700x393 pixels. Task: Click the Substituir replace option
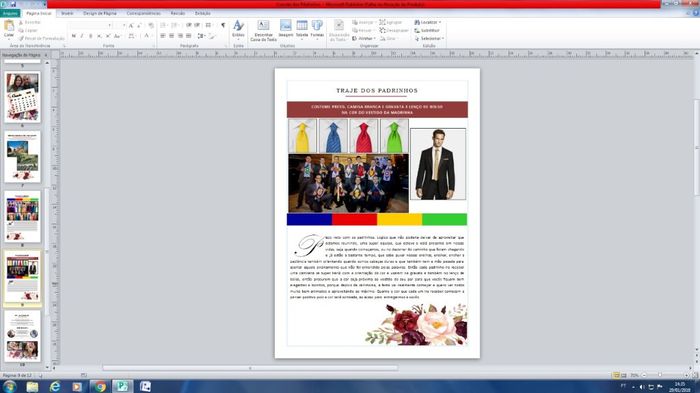[427, 30]
